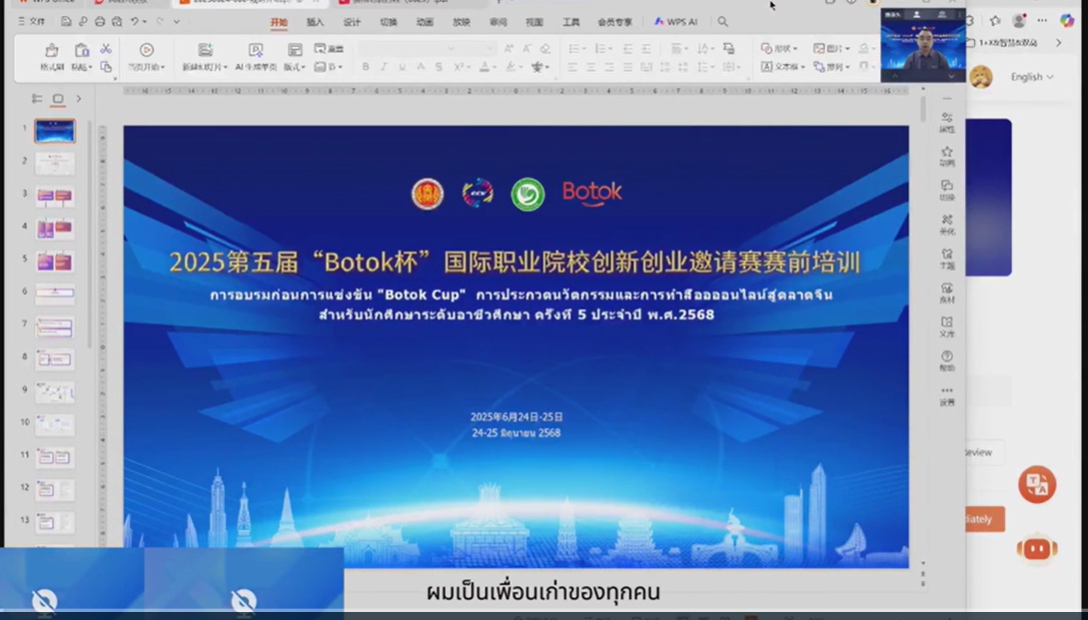1088x620 pixels.
Task: Select the Format Painter tool
Action: (x=51, y=57)
